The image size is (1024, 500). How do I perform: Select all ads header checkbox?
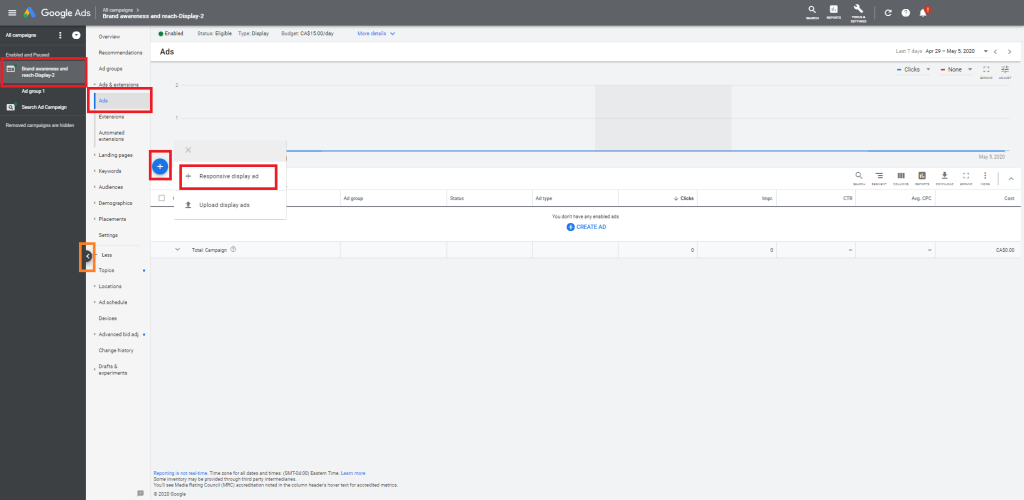coord(162,198)
